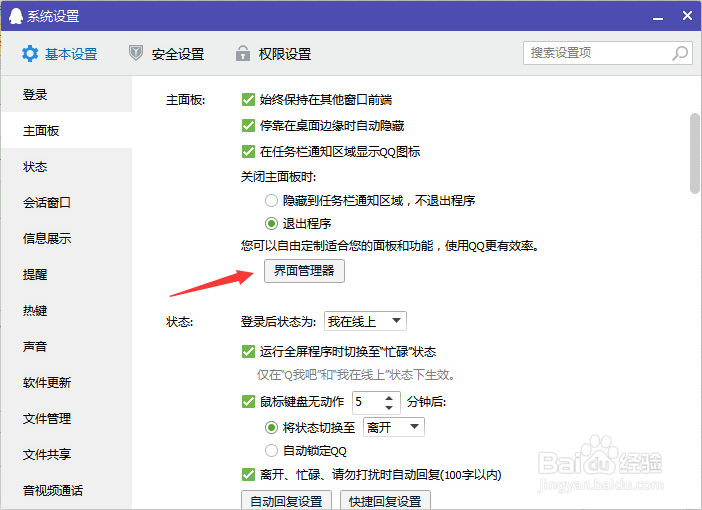Open the 音视频通话 sidebar section

(x=66, y=490)
